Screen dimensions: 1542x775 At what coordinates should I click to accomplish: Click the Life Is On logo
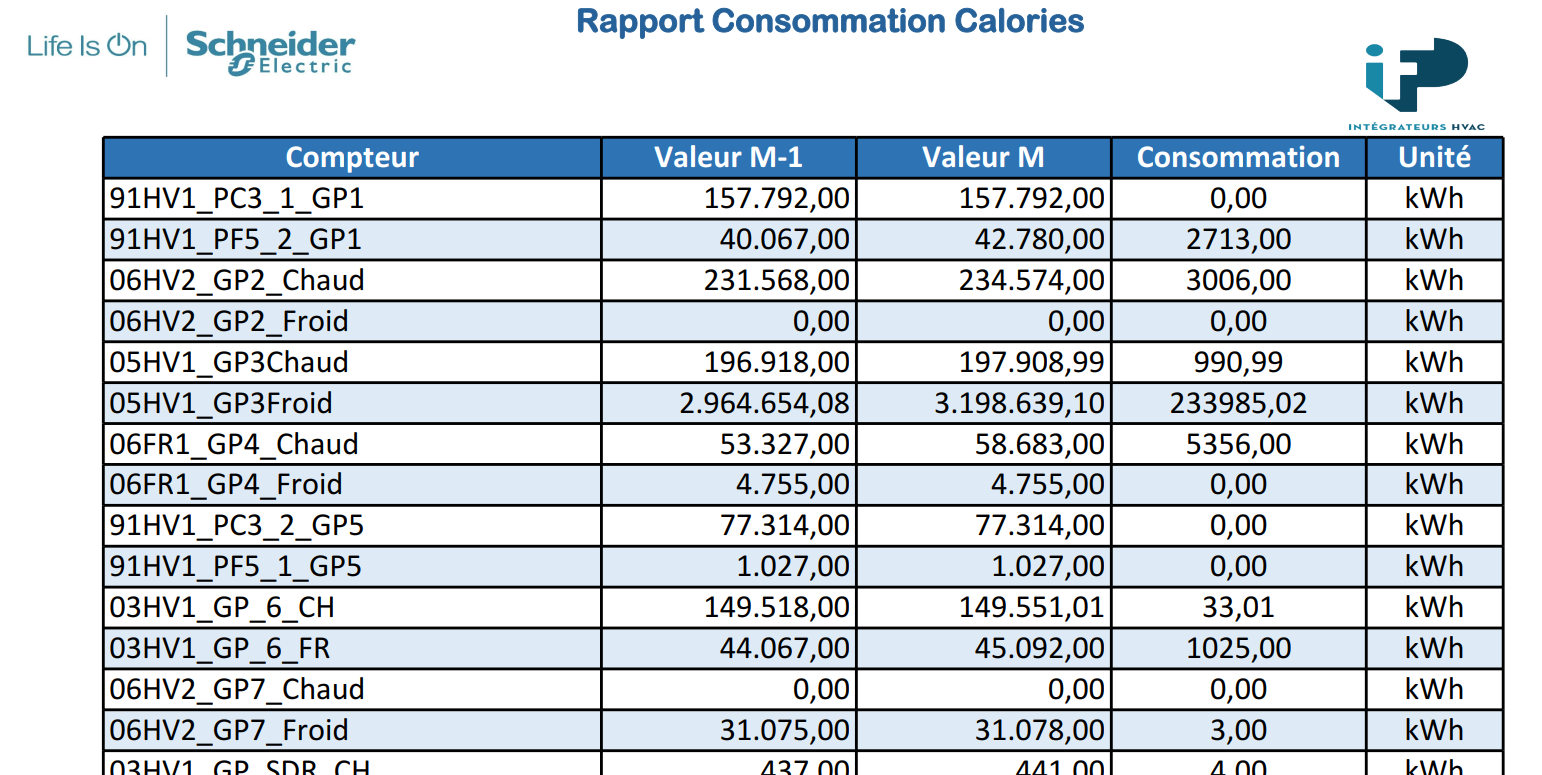click(87, 46)
